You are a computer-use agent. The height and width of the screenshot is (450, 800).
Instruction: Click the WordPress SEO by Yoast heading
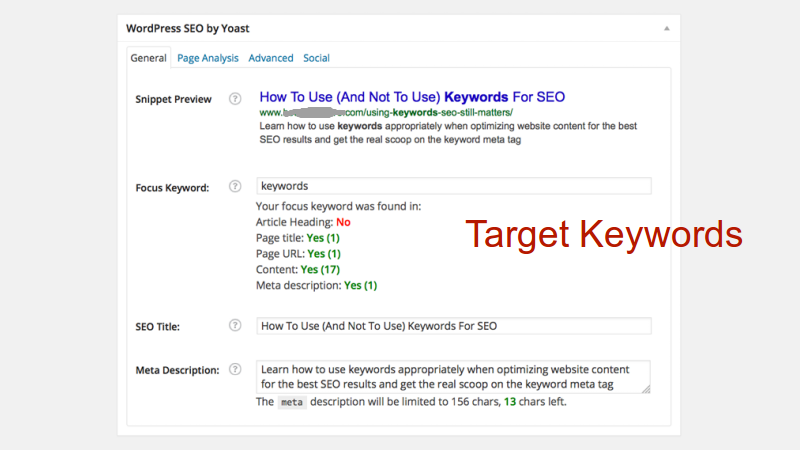point(188,29)
